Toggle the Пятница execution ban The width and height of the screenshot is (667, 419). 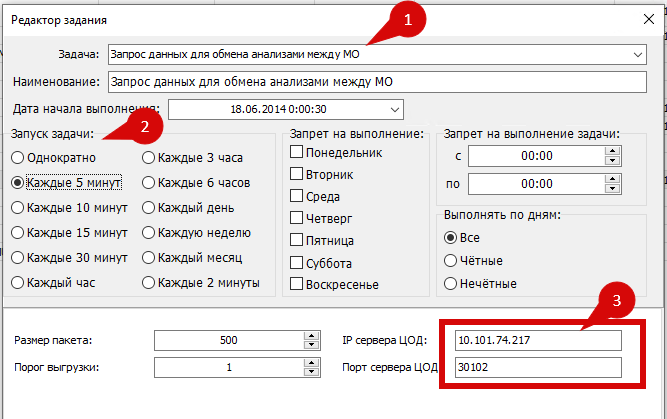click(x=297, y=241)
